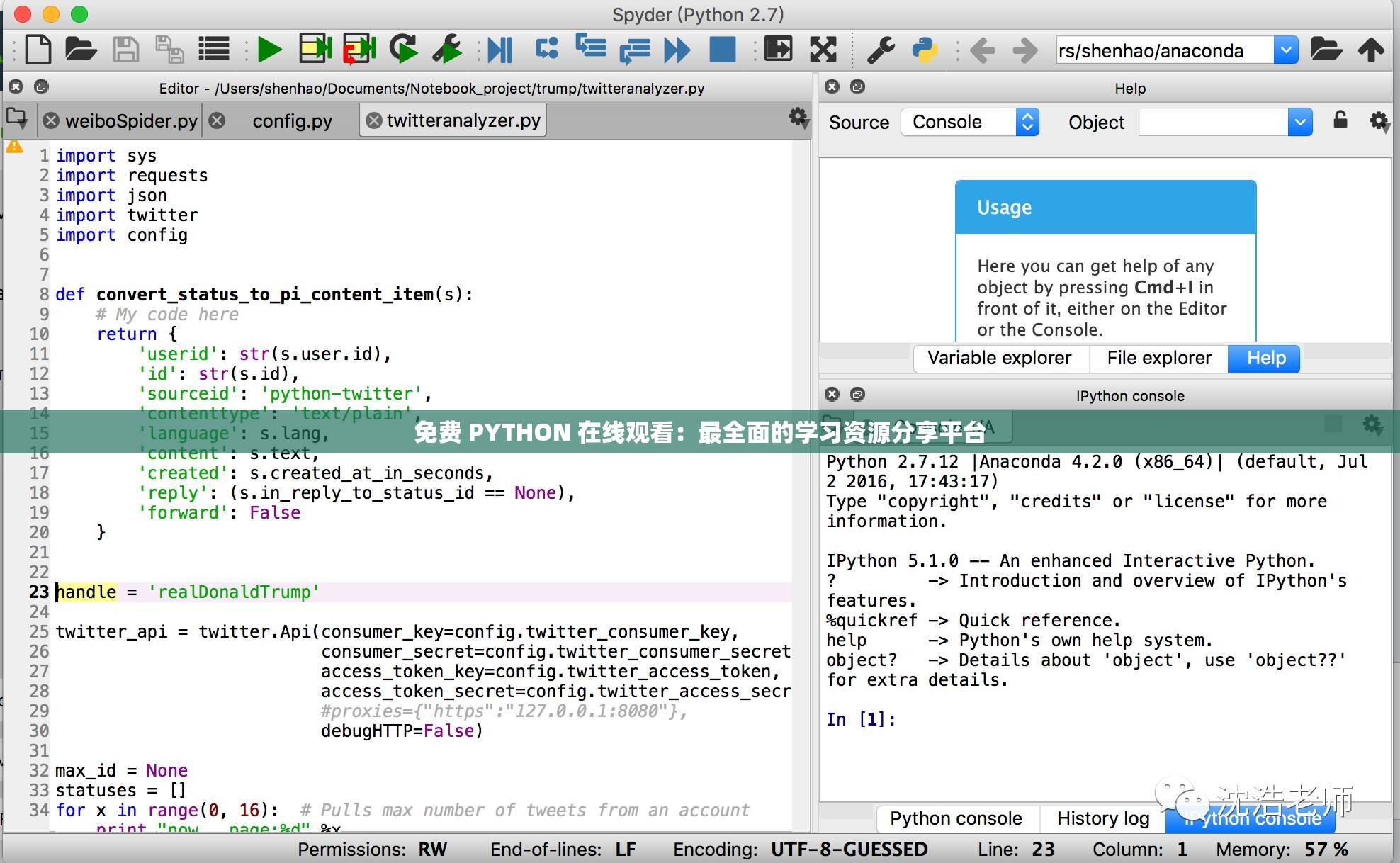
Task: Open the Object combo box dropdown
Action: click(1299, 121)
